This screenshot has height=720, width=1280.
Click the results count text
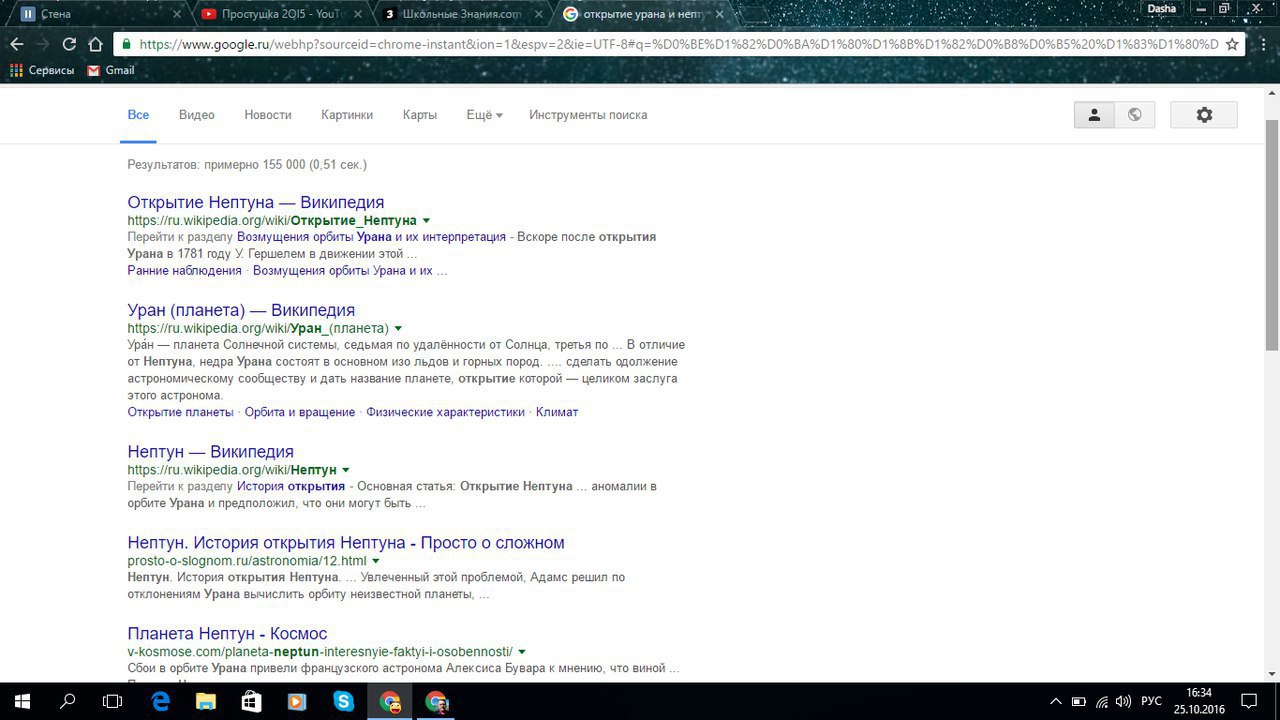247,164
